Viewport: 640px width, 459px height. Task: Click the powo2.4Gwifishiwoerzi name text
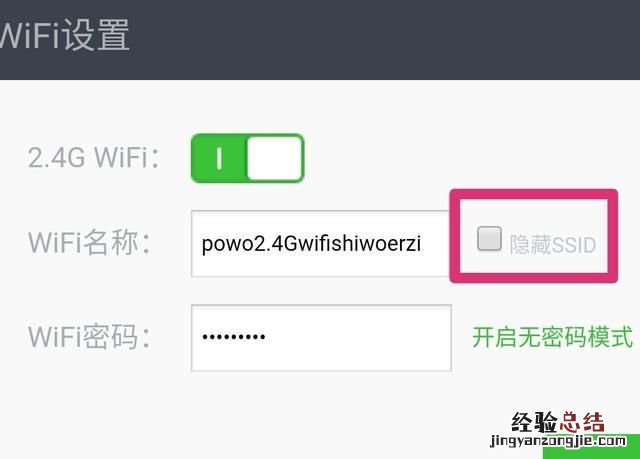(311, 244)
